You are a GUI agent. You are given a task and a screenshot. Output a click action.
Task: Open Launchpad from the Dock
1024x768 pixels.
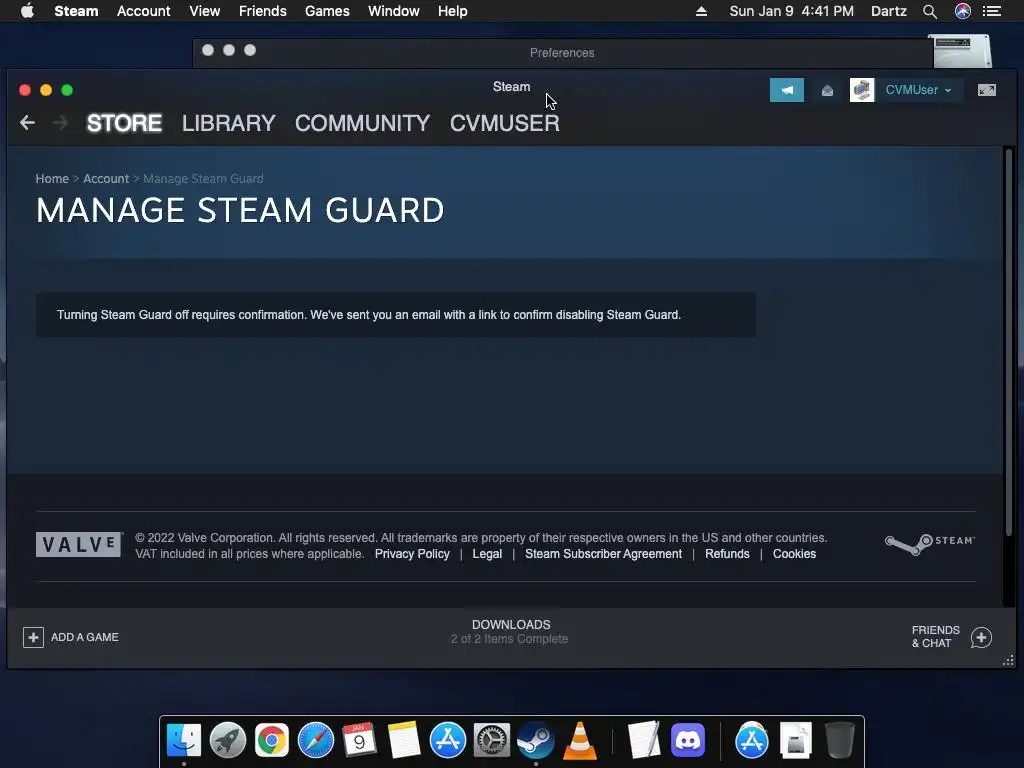tap(227, 740)
